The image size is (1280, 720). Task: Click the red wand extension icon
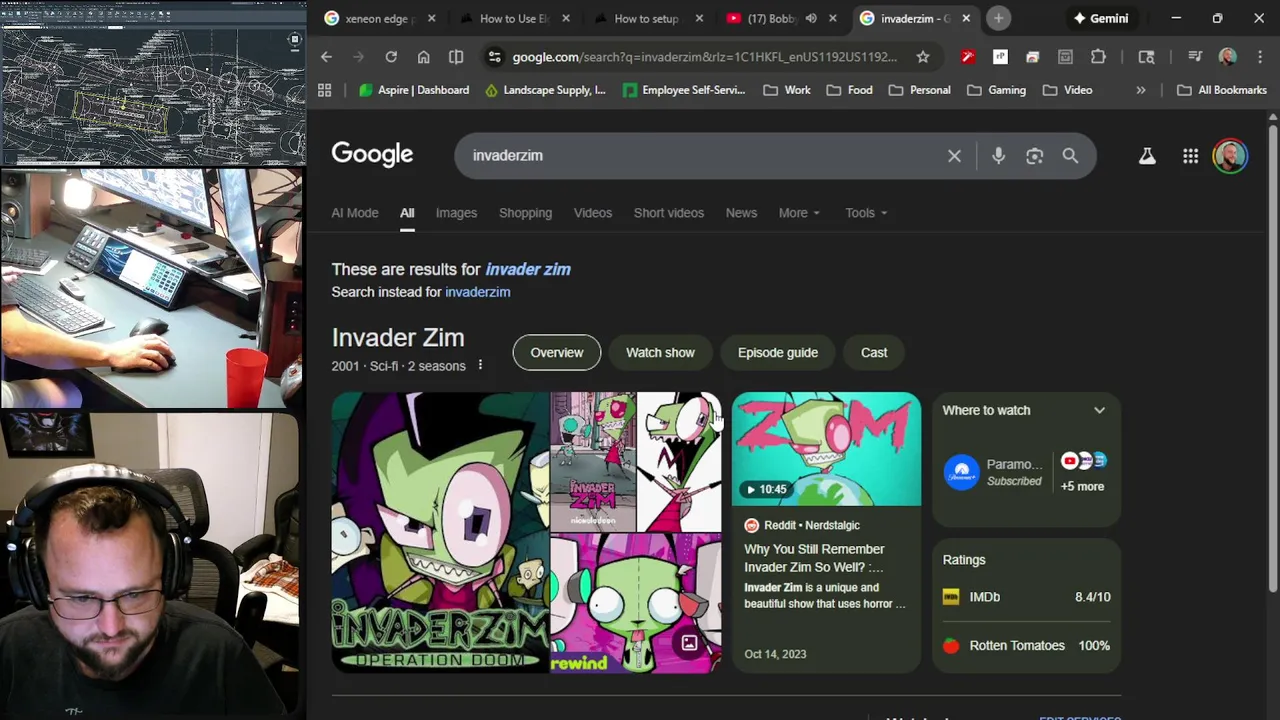(967, 57)
